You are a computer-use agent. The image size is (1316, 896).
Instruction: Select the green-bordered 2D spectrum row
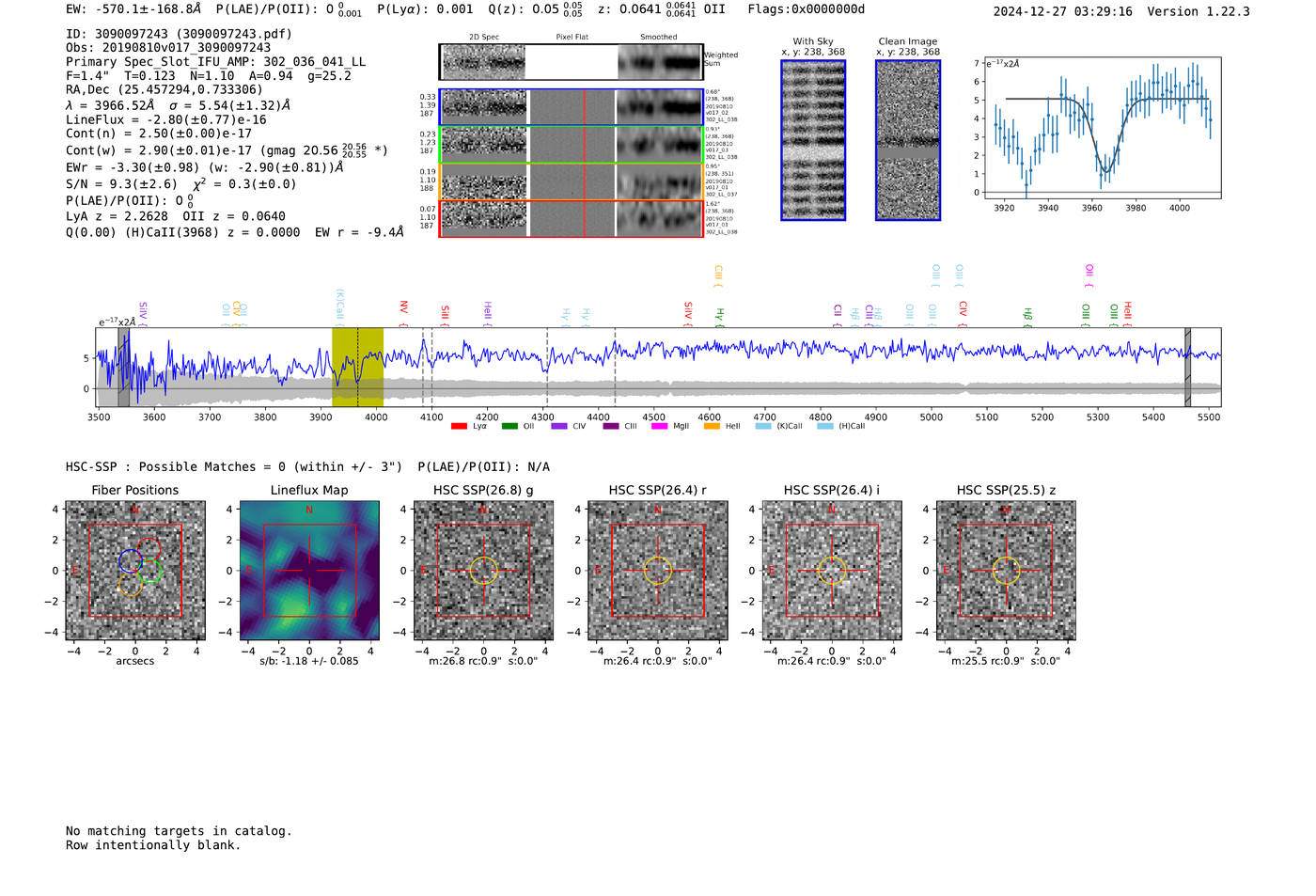coord(572,144)
